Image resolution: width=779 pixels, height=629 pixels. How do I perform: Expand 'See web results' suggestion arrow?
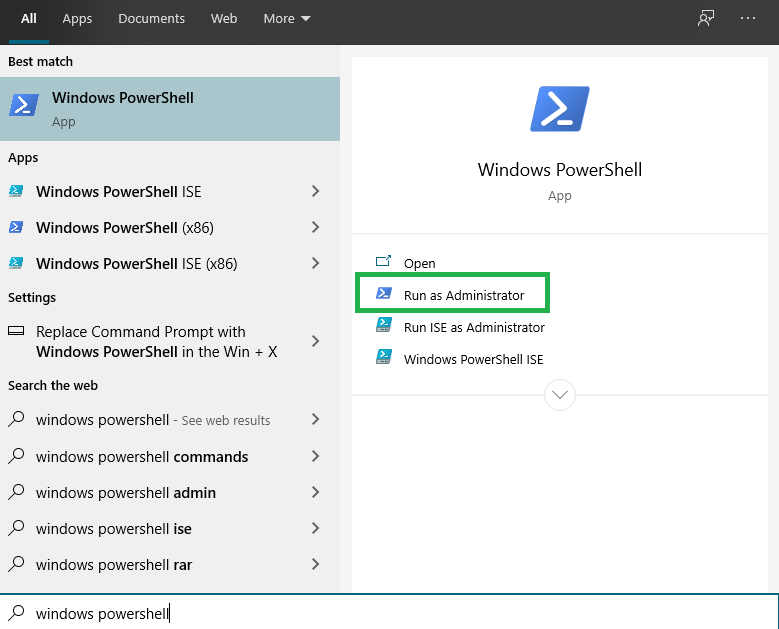coord(315,419)
